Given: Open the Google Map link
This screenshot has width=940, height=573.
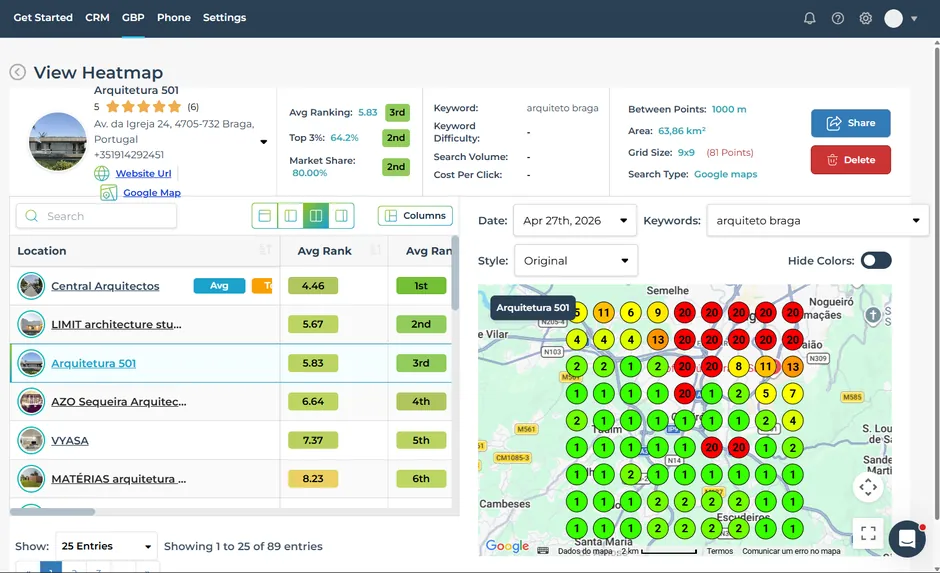Looking at the screenshot, I should click(x=152, y=192).
